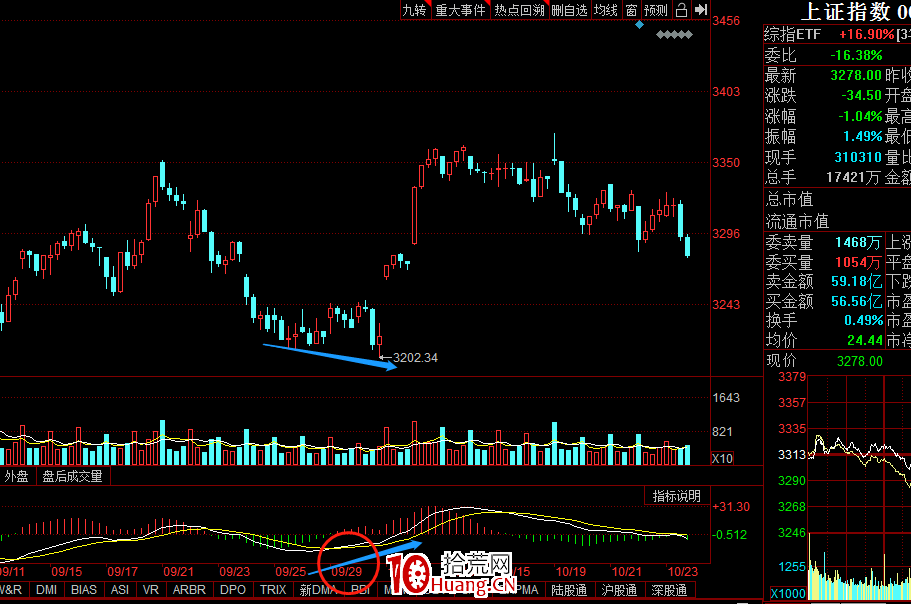The image size is (911, 604).
Task: Open 指标说明 indicator description
Action: click(676, 496)
